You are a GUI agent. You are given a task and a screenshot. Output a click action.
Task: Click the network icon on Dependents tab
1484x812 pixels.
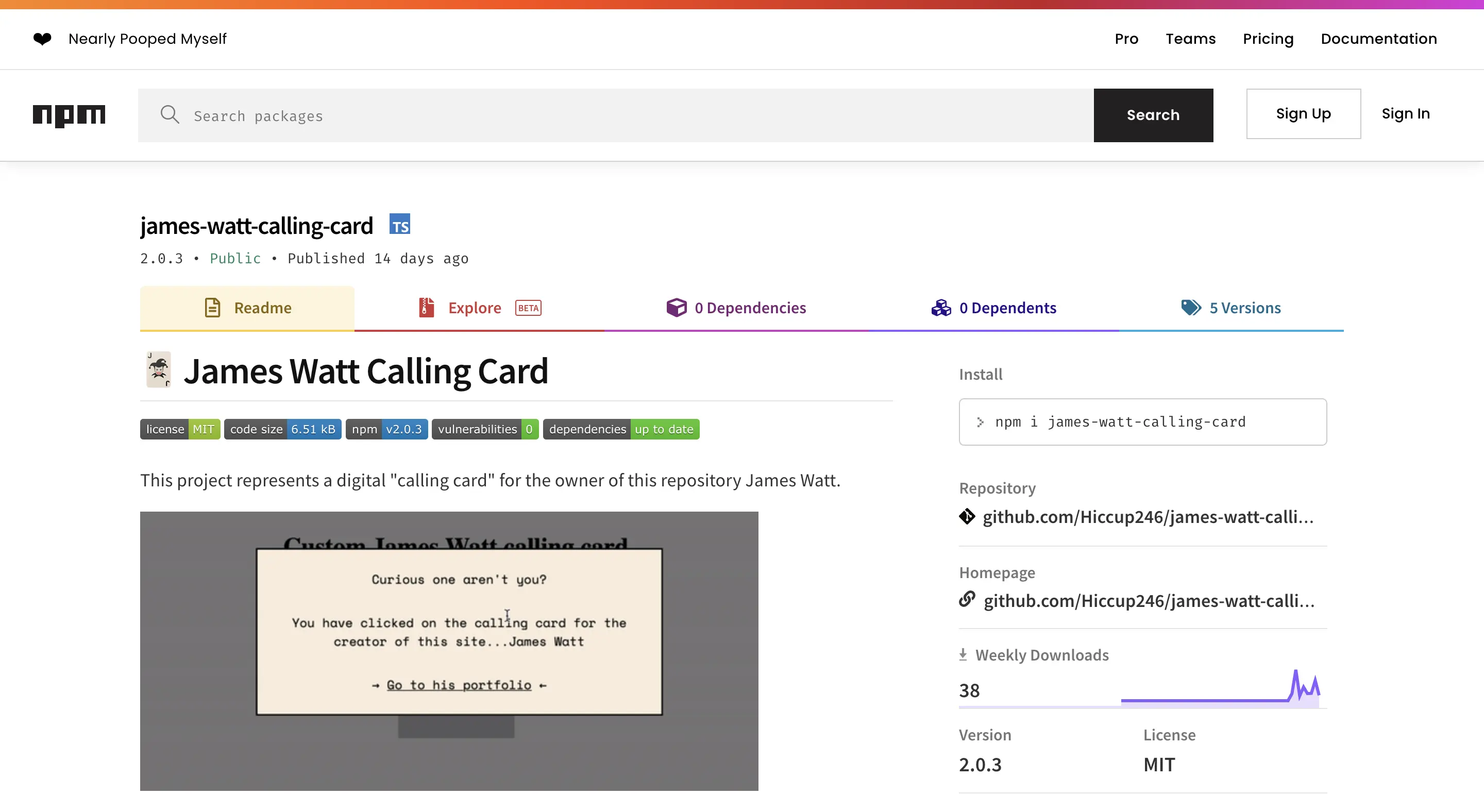(x=940, y=308)
